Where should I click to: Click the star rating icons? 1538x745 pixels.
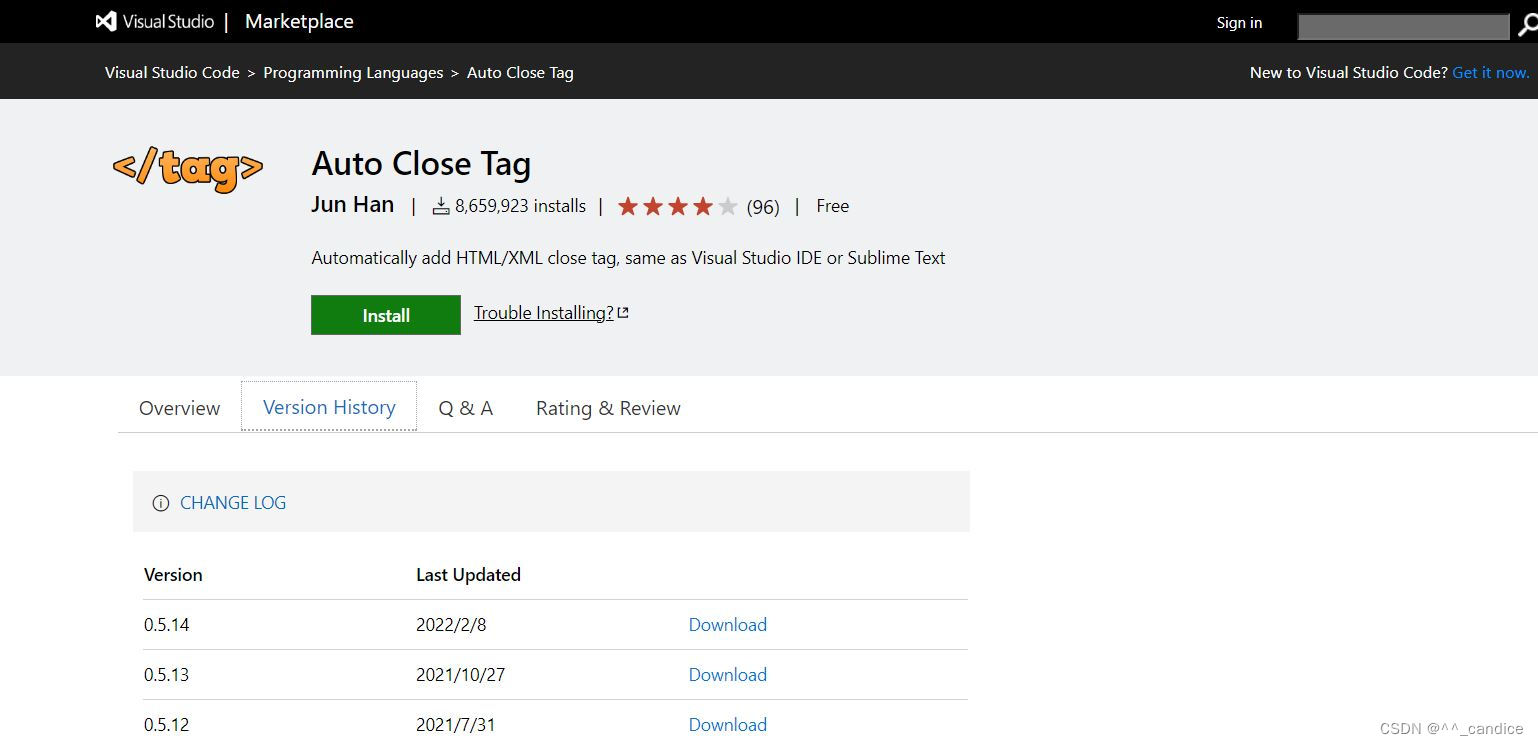678,207
